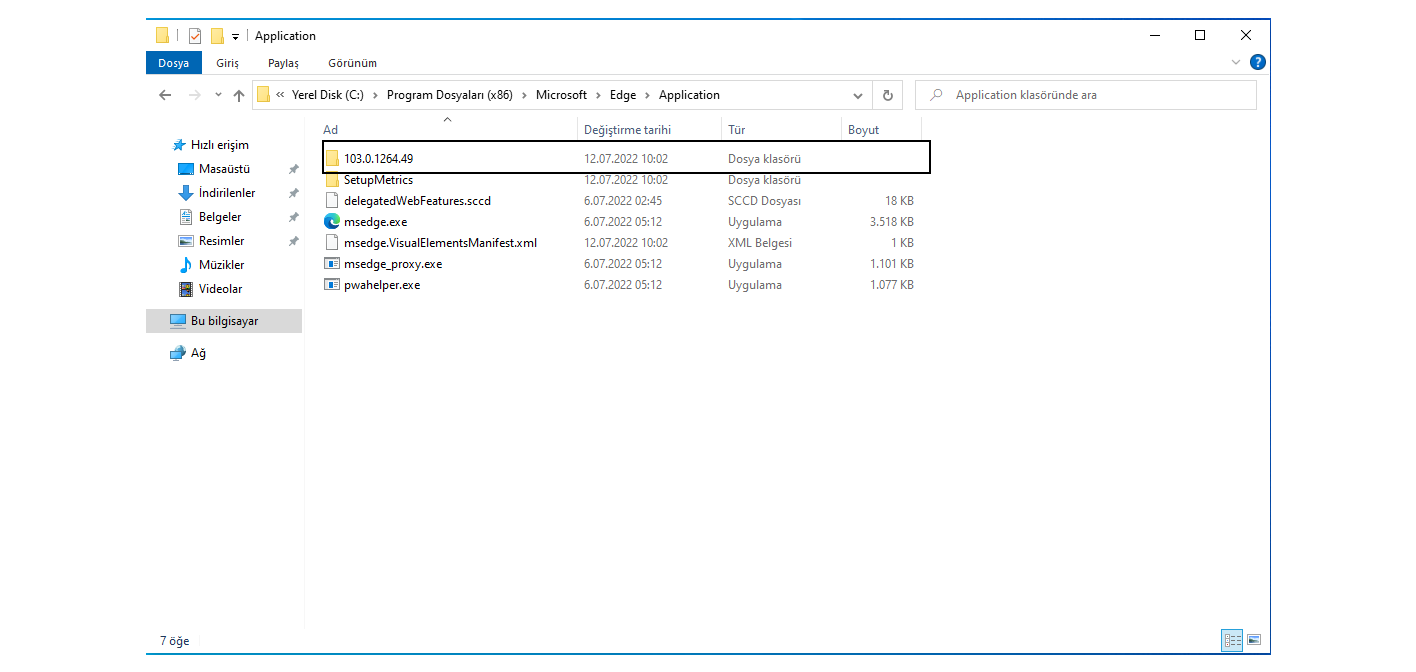
Task: Select the 103.0.1264.49 folder icon
Action: pos(333,159)
